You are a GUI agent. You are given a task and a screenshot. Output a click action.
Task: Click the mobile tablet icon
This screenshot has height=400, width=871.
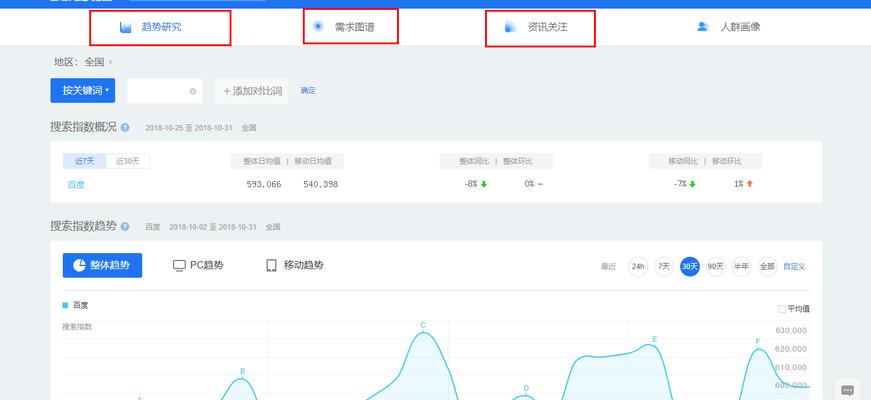point(272,266)
